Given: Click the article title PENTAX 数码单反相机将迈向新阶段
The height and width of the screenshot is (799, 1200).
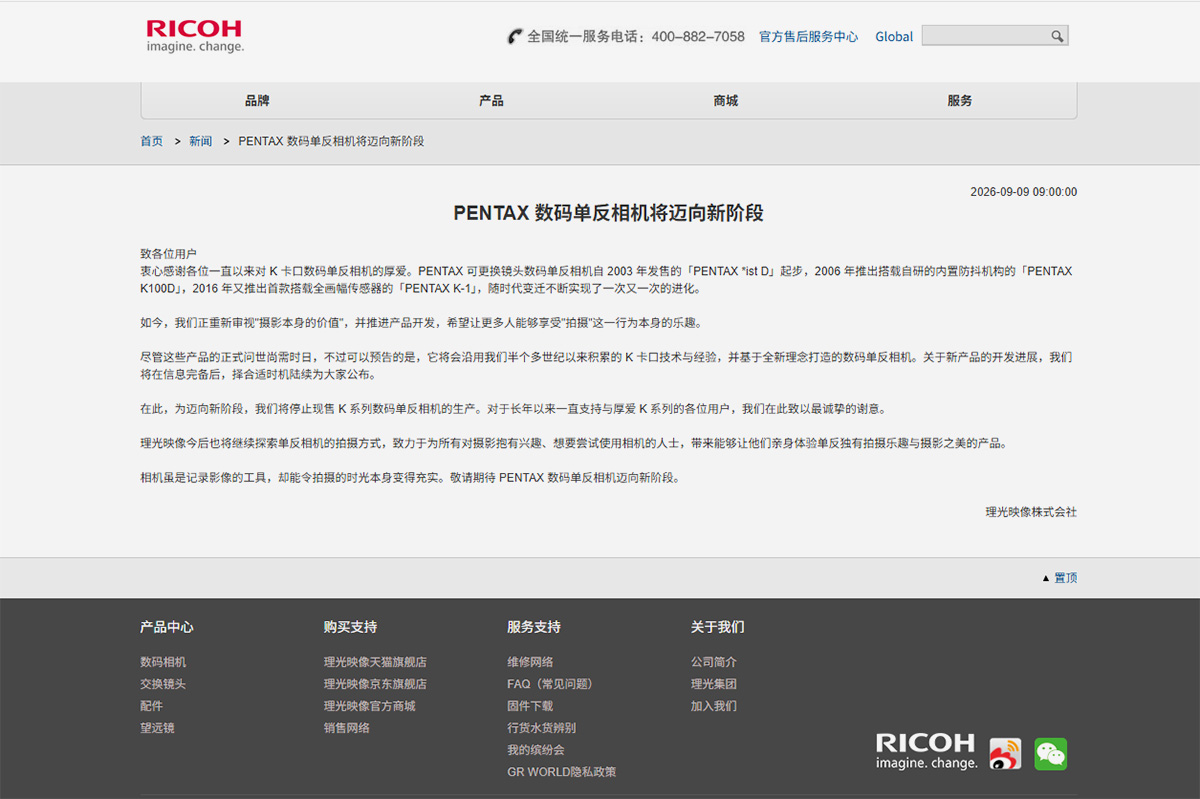Looking at the screenshot, I should pyautogui.click(x=608, y=213).
